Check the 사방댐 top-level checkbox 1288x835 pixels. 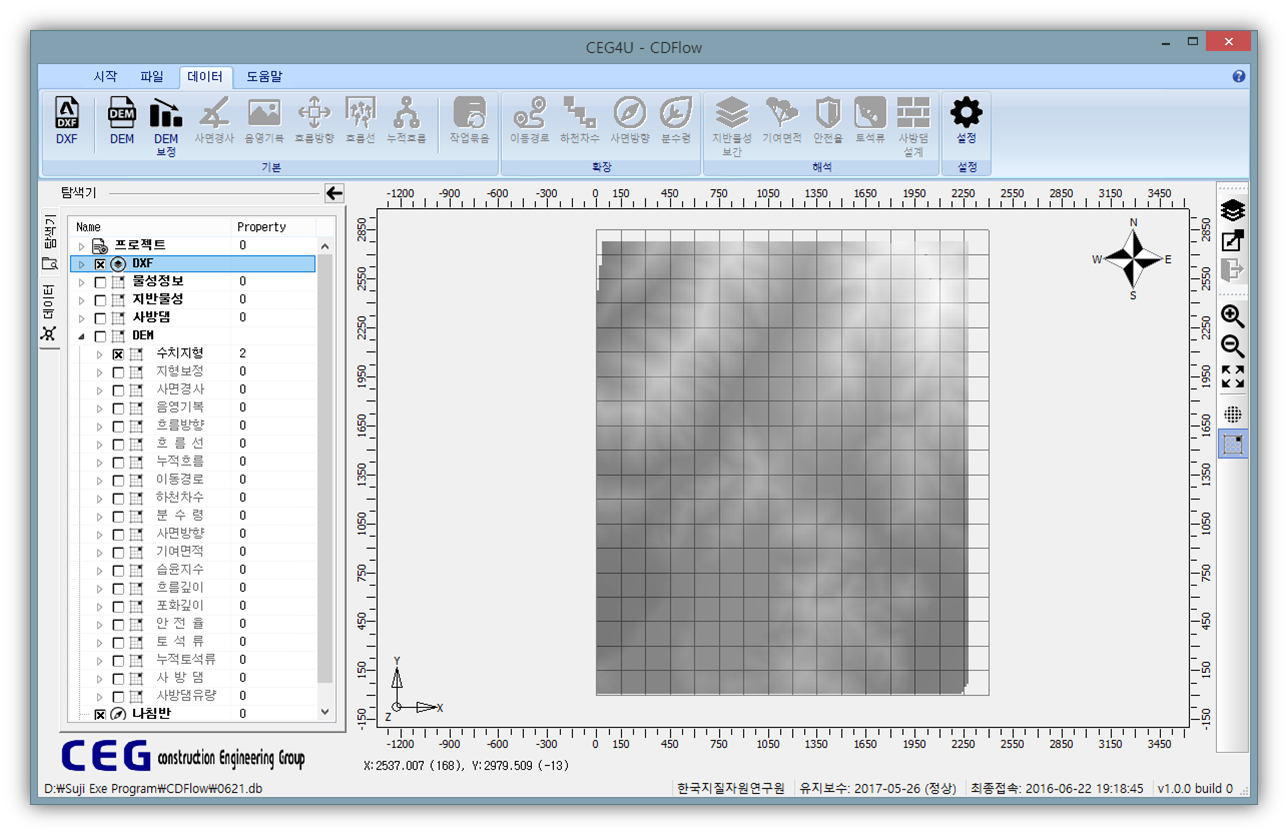pos(100,318)
